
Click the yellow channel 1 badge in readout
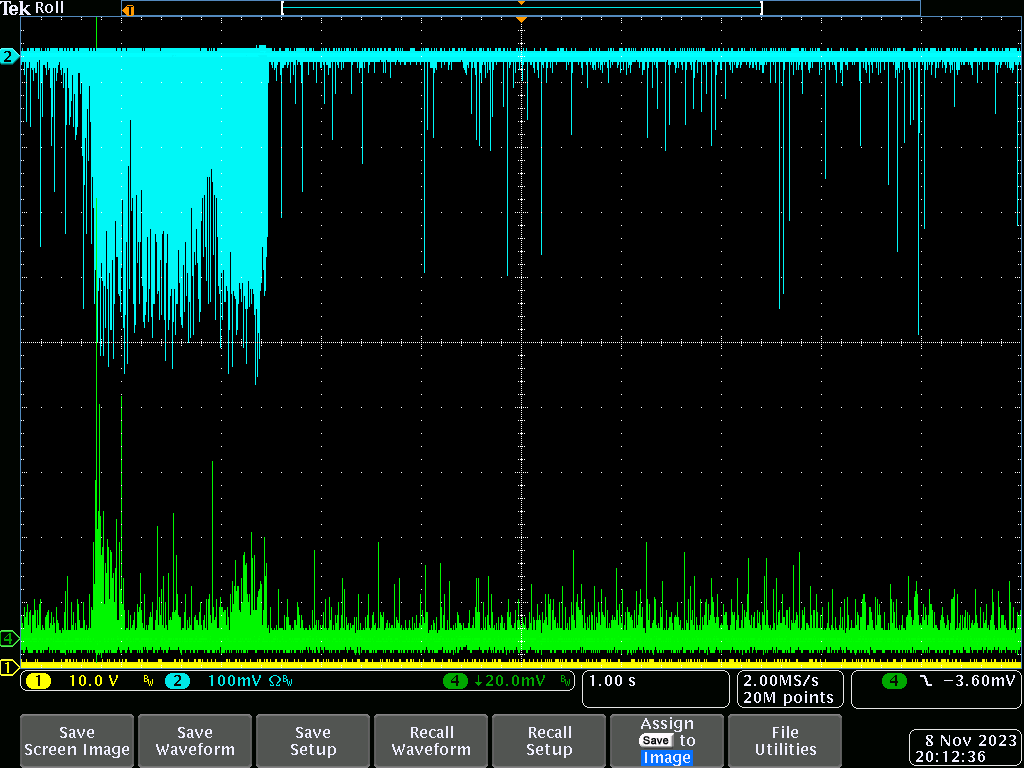click(37, 681)
